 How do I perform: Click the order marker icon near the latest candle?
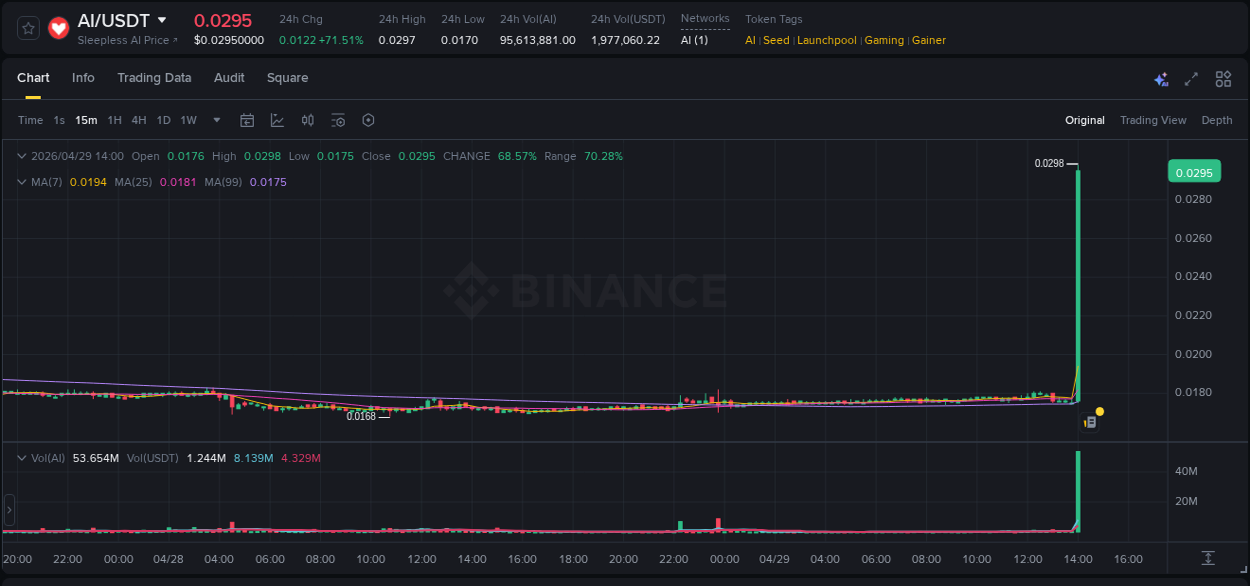click(1089, 422)
